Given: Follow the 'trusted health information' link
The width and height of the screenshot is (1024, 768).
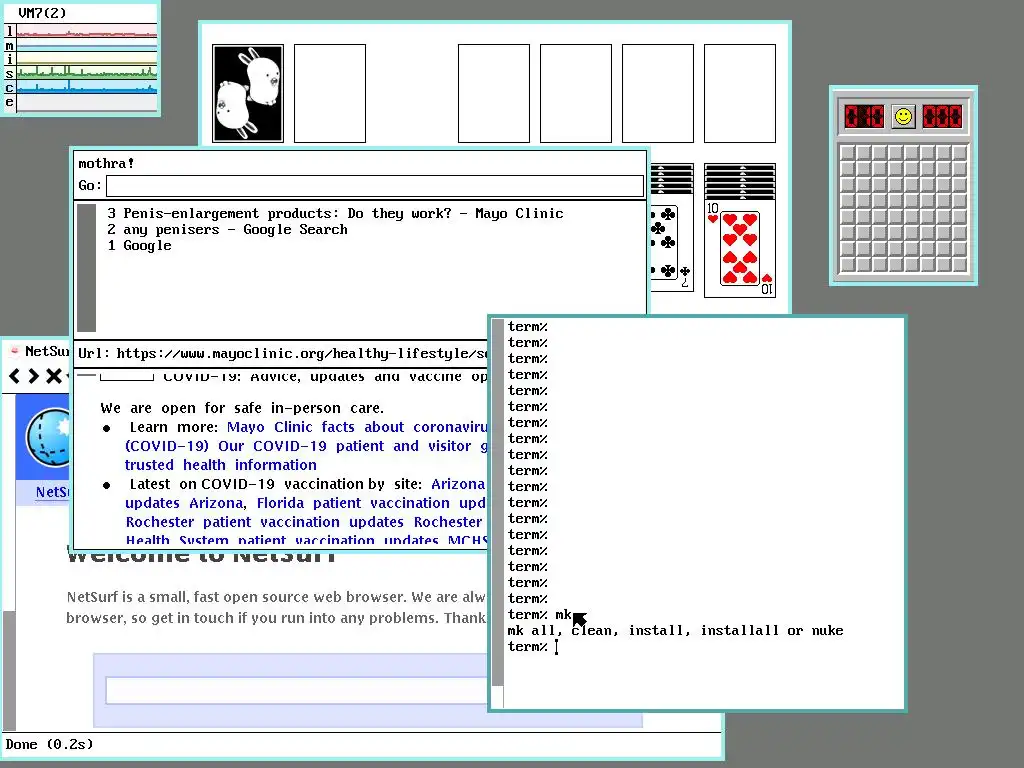Looking at the screenshot, I should (221, 465).
